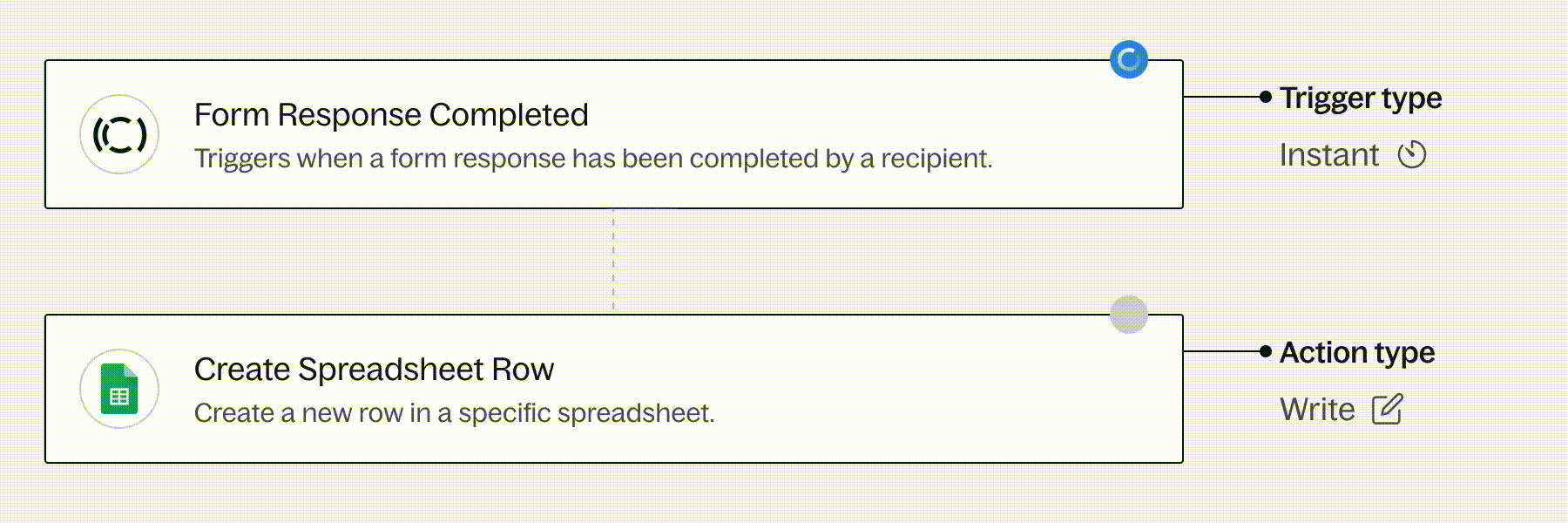Click the line leading to Trigger type
The height and width of the screenshot is (523, 1568).
coord(1221,97)
